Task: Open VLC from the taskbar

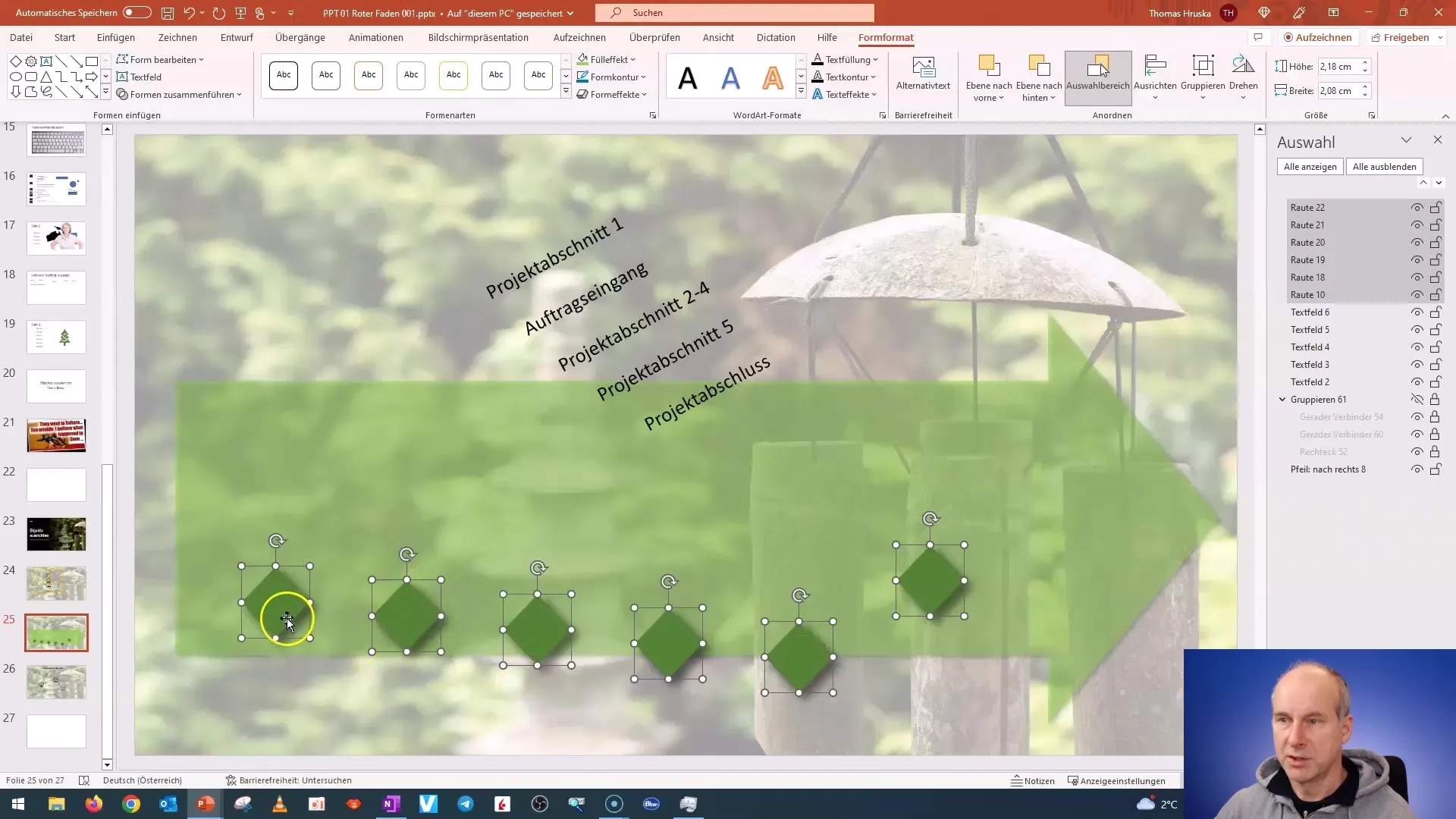Action: click(280, 804)
